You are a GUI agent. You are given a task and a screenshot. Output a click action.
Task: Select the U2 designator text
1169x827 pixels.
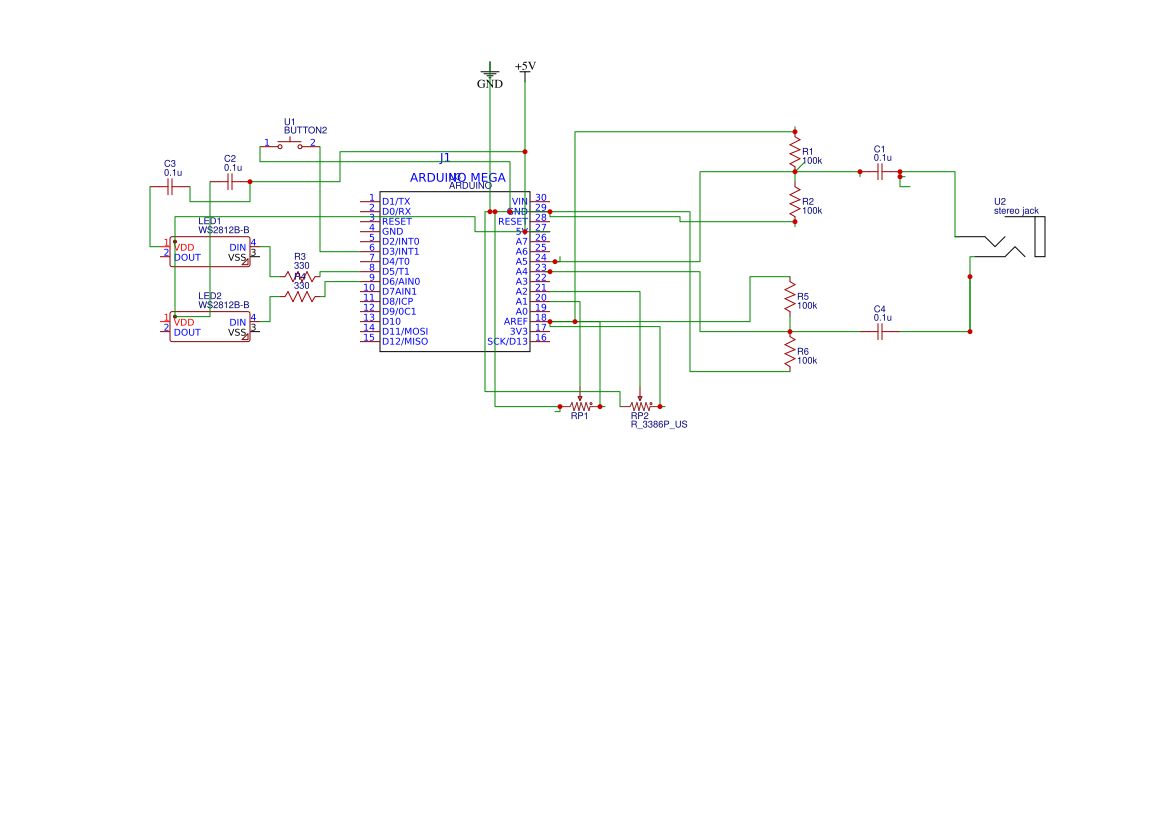[1000, 202]
